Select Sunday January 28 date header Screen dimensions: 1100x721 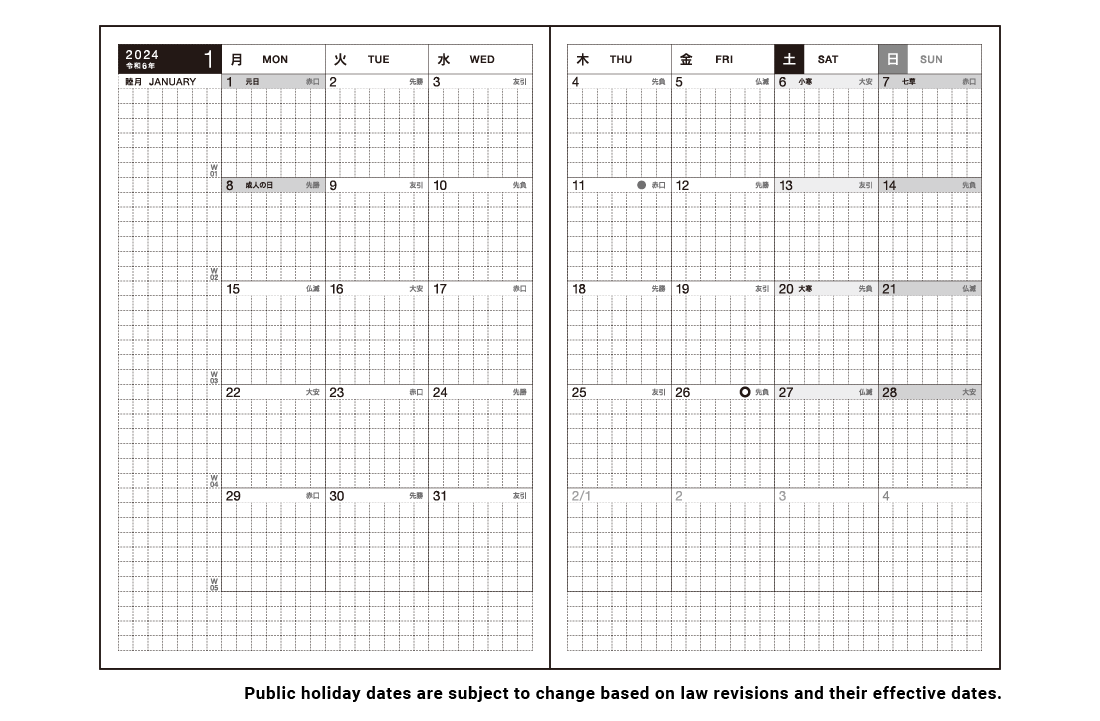click(929, 392)
